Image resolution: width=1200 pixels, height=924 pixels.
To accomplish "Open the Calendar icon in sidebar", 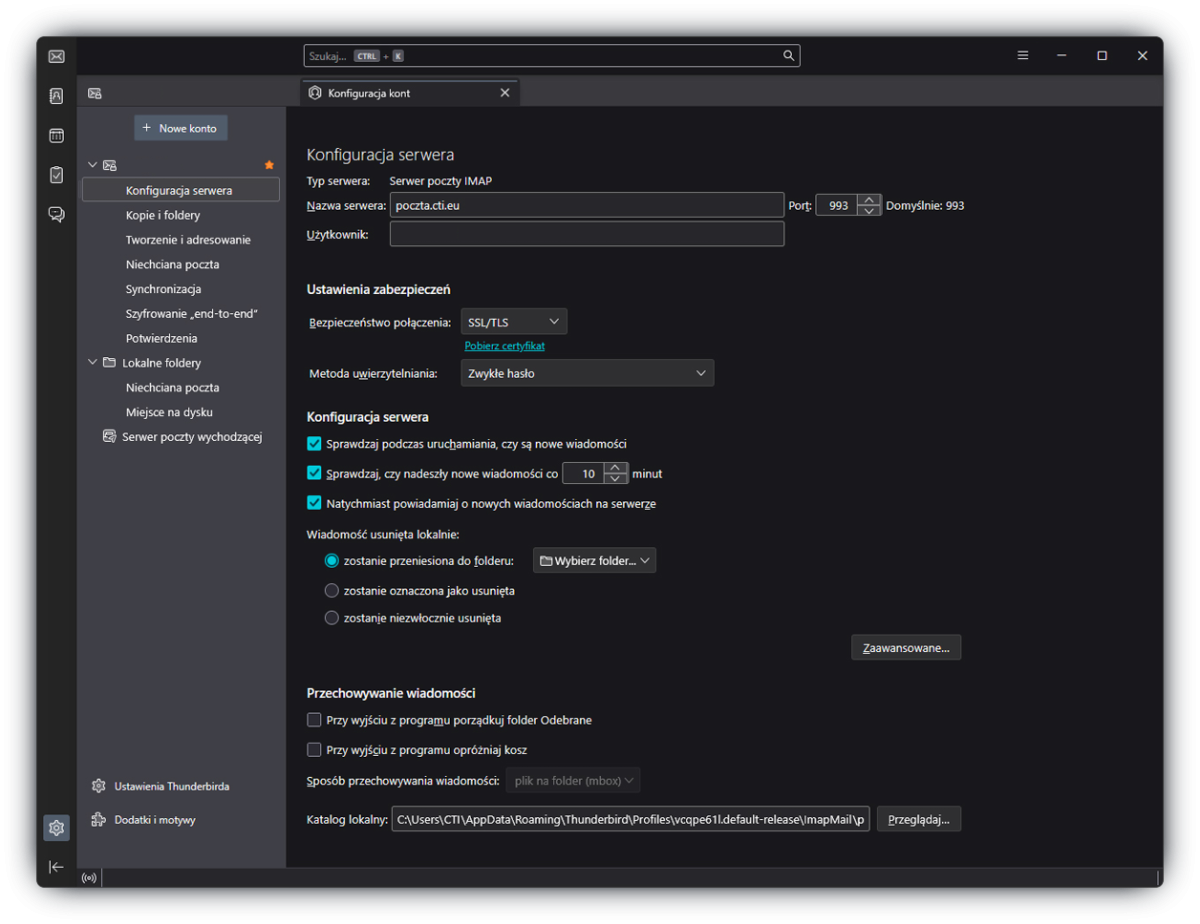I will coord(57,135).
